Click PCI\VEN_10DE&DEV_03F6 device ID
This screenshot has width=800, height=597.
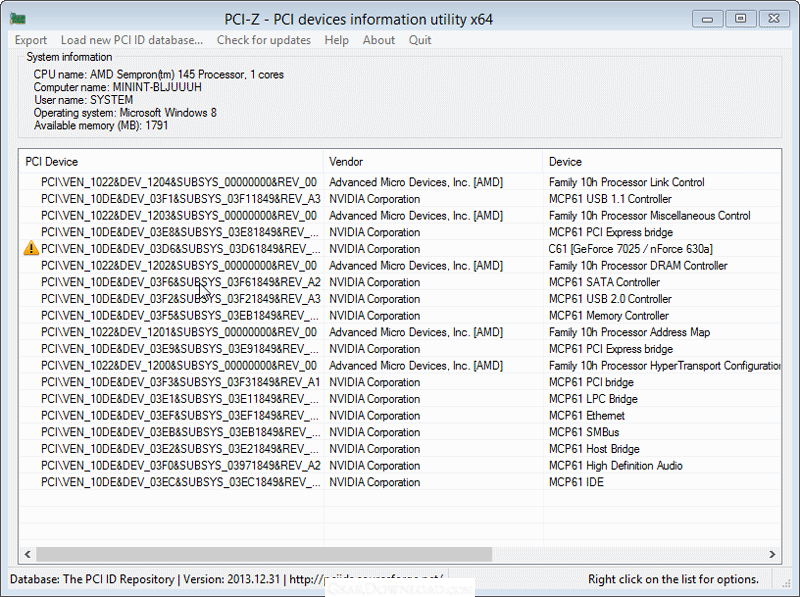point(181,282)
